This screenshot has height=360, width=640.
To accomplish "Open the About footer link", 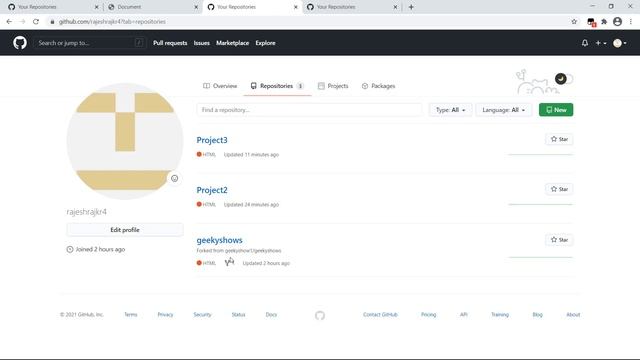I will [x=573, y=314].
